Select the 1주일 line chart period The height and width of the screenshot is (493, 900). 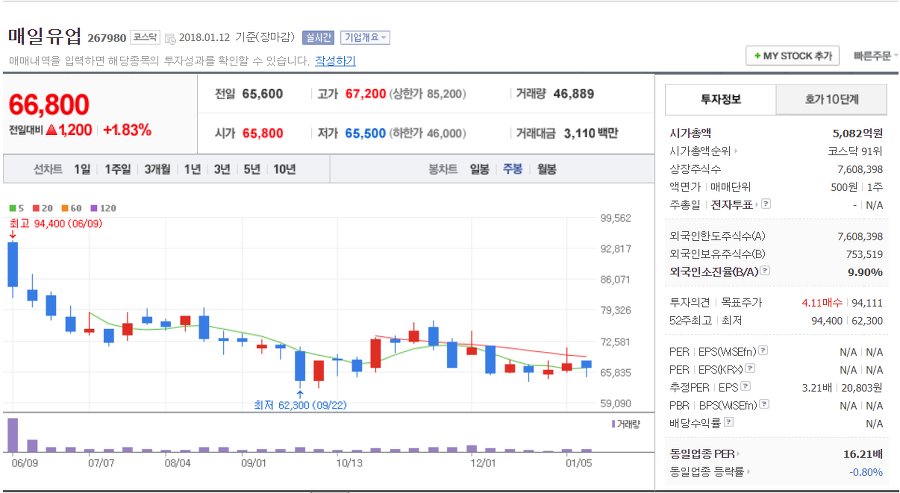click(x=118, y=169)
